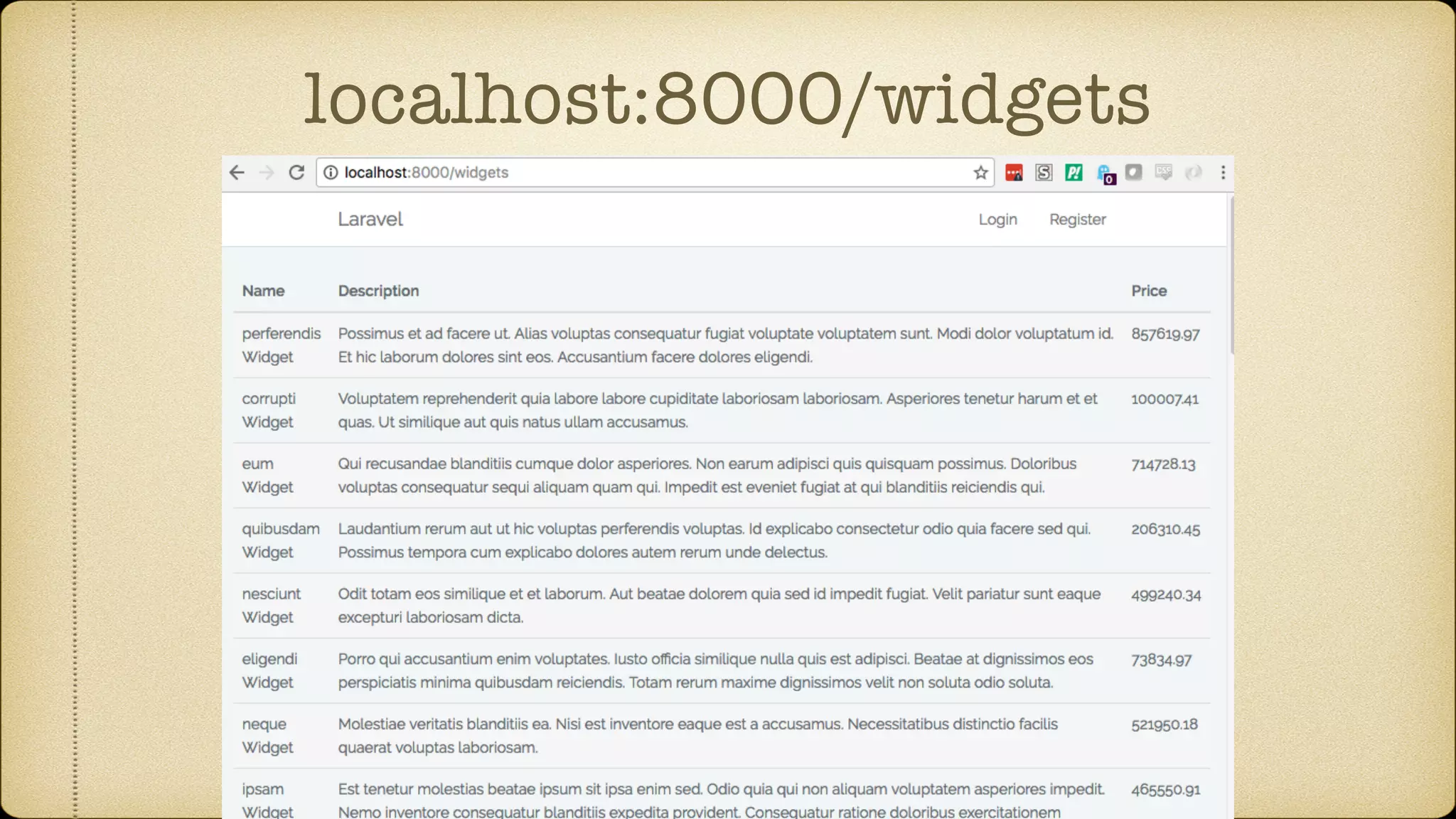Click the price 206310.45

pyautogui.click(x=1165, y=530)
